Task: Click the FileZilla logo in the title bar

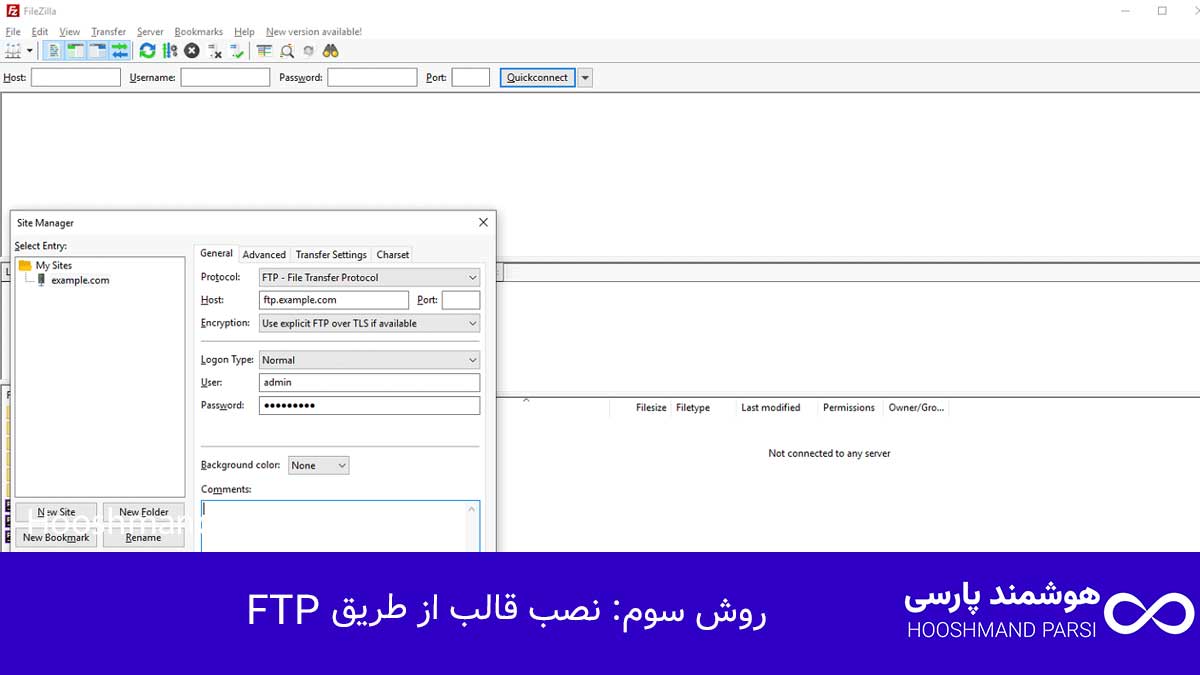Action: click(x=11, y=11)
